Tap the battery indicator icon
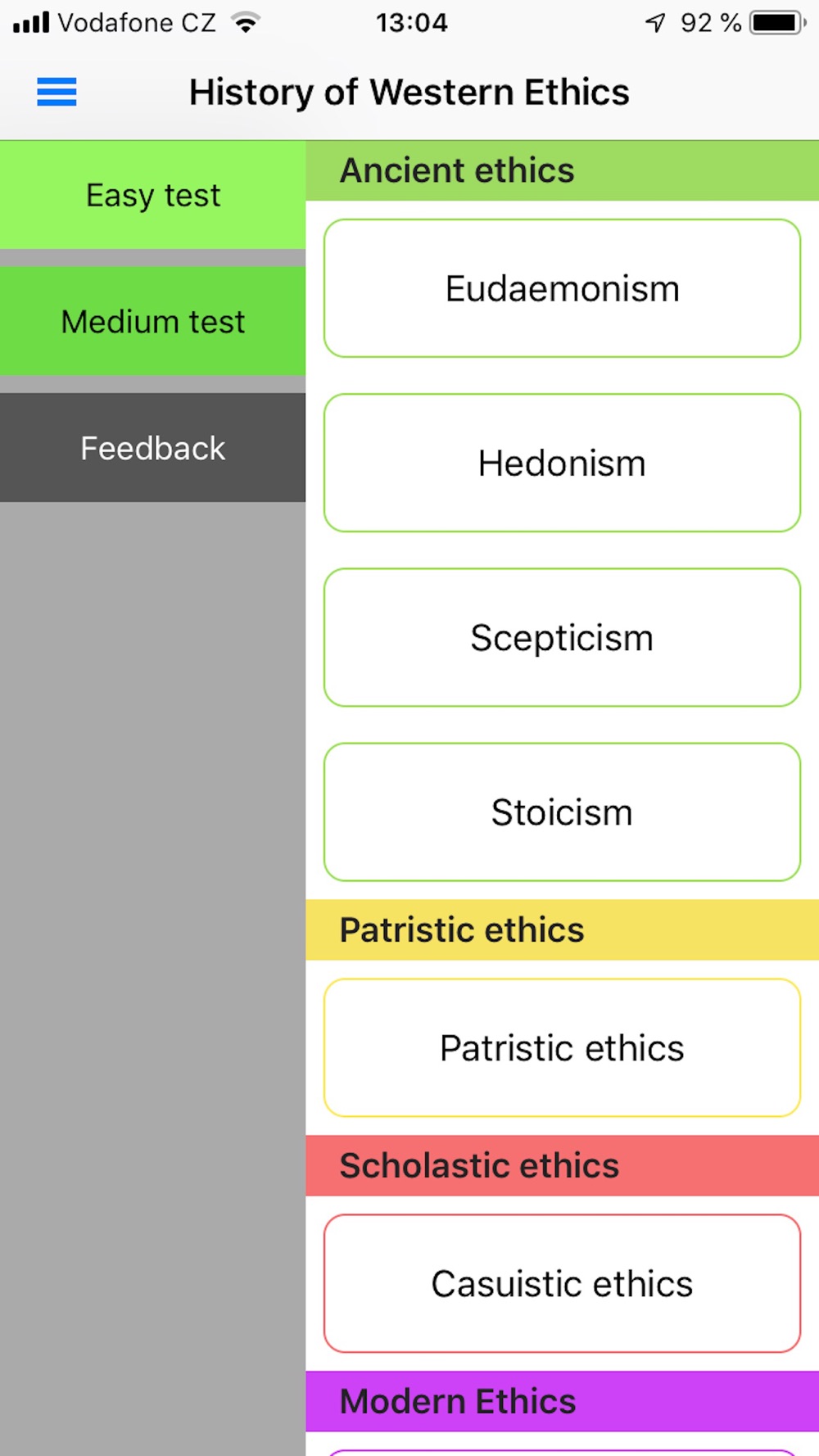 tap(778, 22)
